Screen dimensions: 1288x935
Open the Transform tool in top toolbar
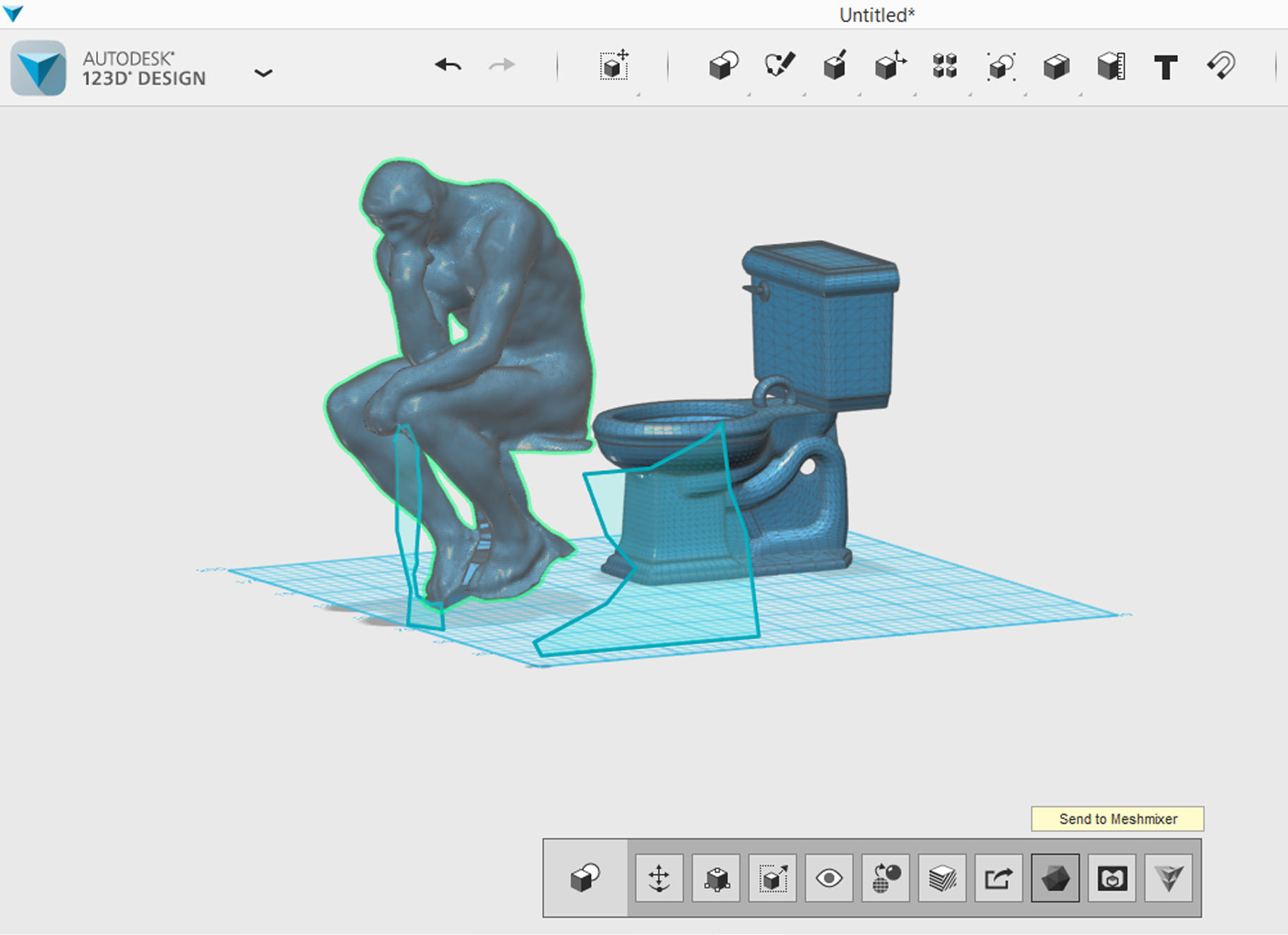pos(614,66)
